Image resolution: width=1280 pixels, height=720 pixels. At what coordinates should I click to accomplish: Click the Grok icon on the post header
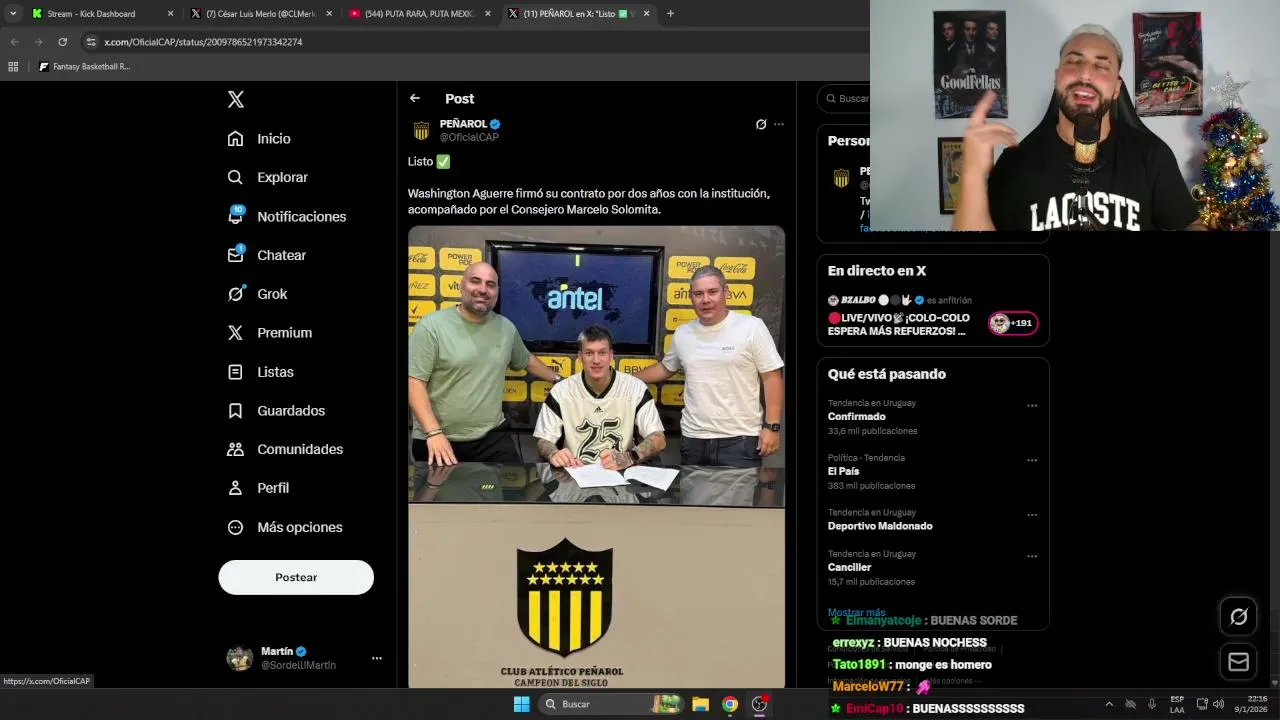point(761,125)
